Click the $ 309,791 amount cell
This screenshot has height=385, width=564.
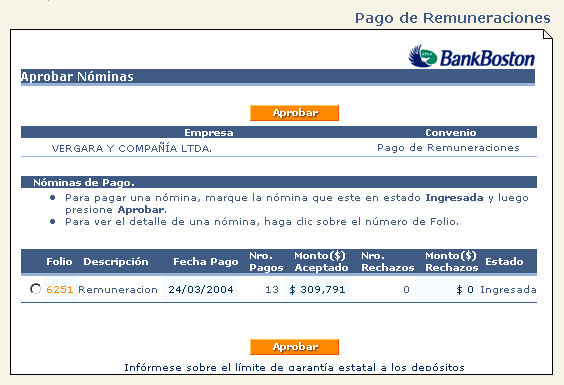317,290
